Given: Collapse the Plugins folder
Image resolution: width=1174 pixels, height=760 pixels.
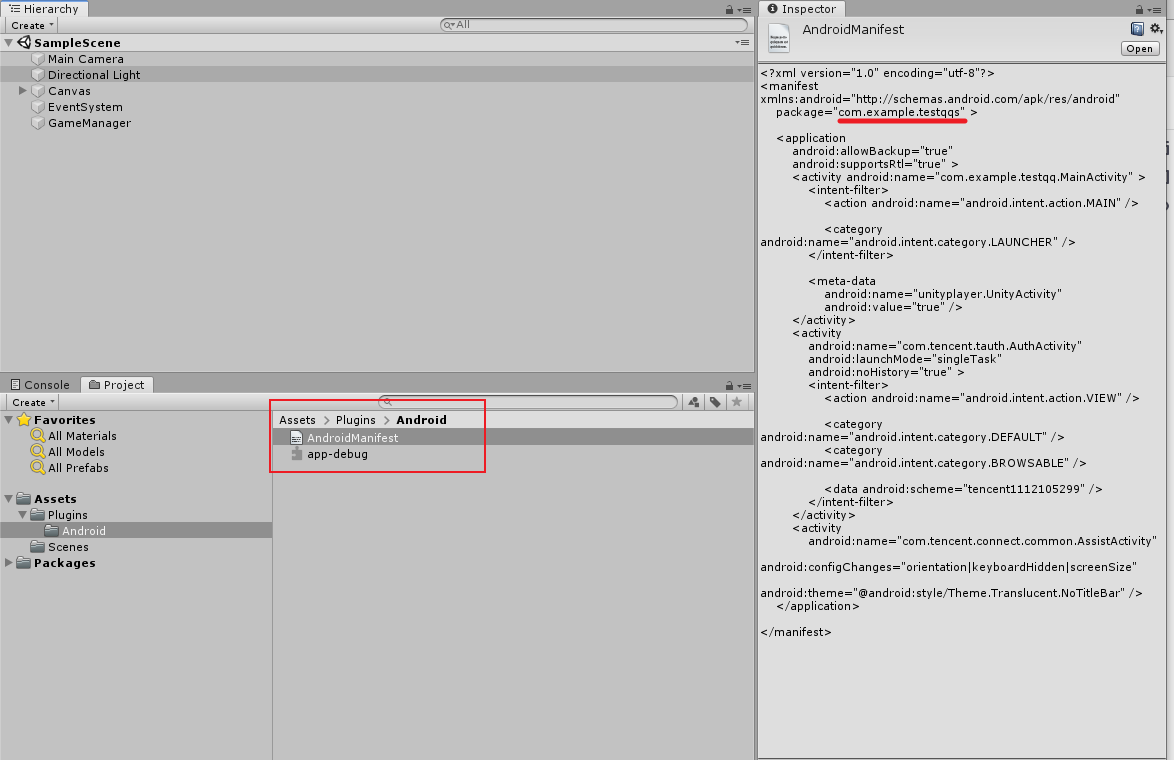Looking at the screenshot, I should [22, 515].
